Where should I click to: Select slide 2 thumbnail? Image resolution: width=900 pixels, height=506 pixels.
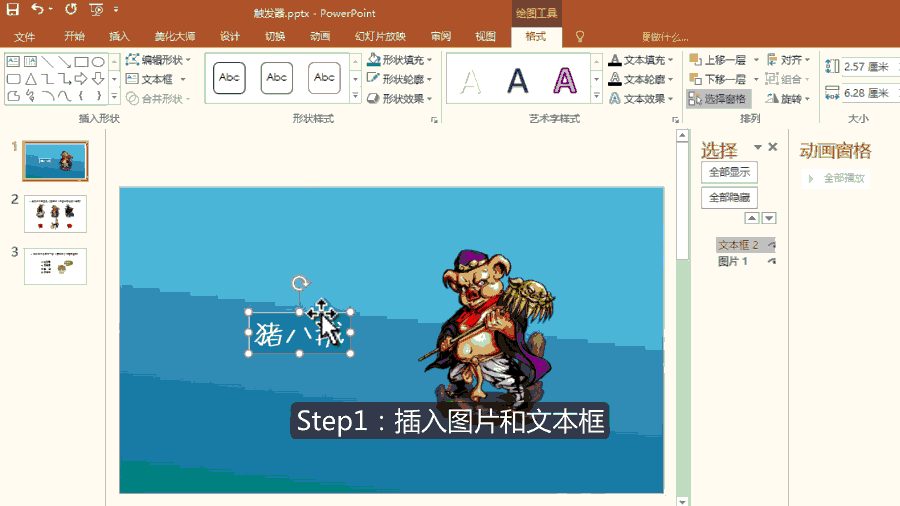tap(55, 214)
